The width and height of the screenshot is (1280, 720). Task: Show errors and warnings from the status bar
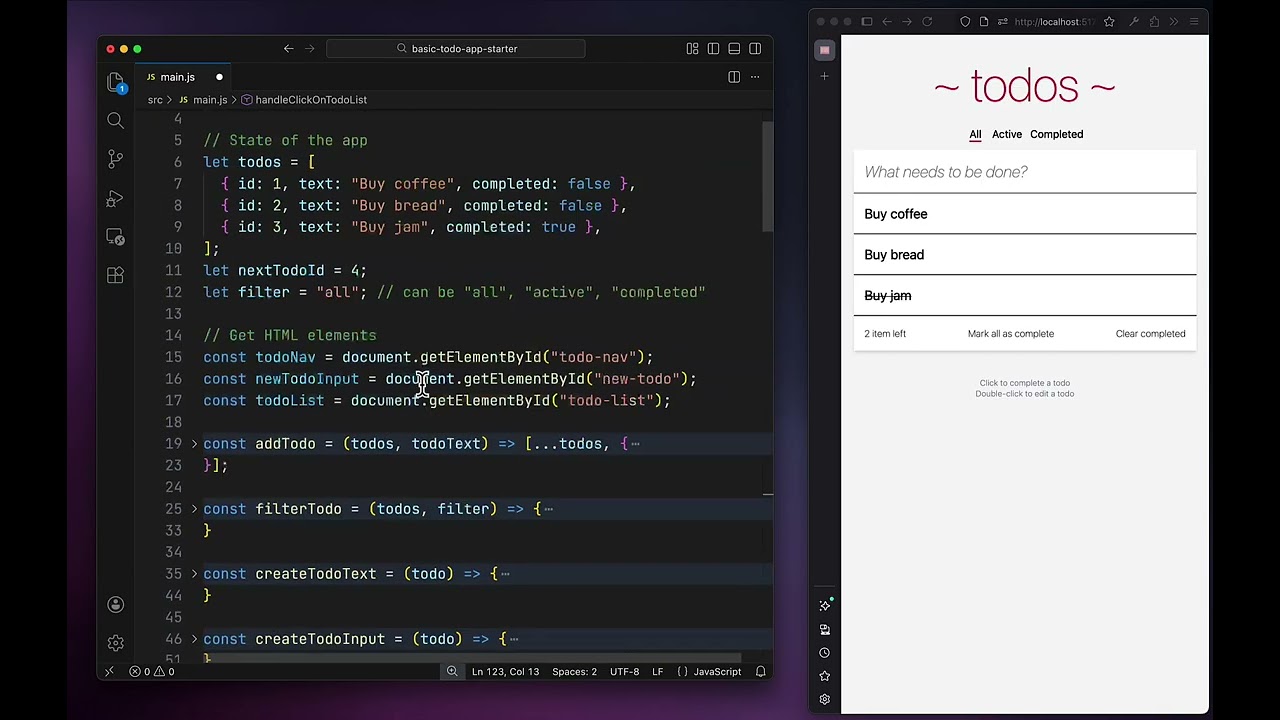[152, 672]
